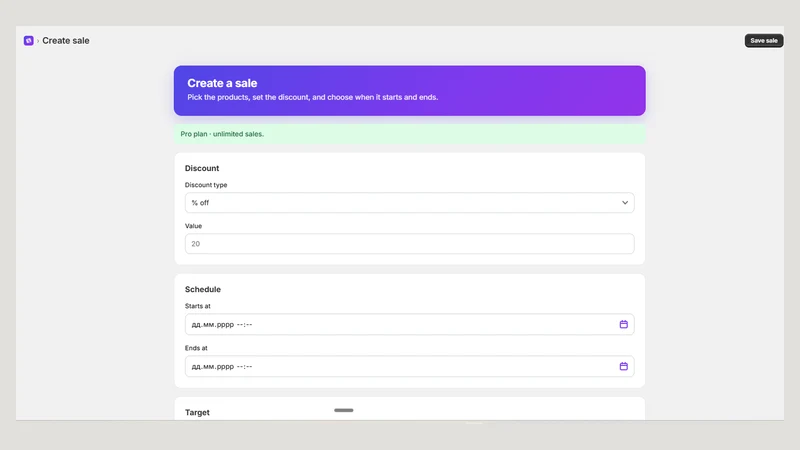This screenshot has width=800, height=450.
Task: Click the 'Starts at' field label
Action: 197,306
